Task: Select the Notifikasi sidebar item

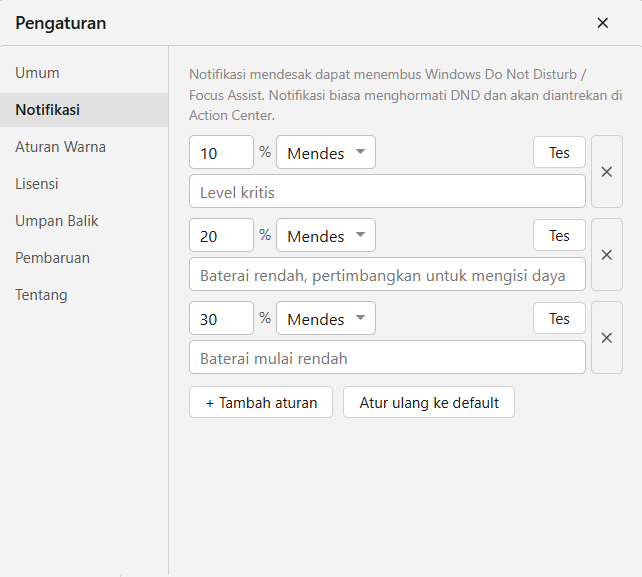Action: click(84, 110)
